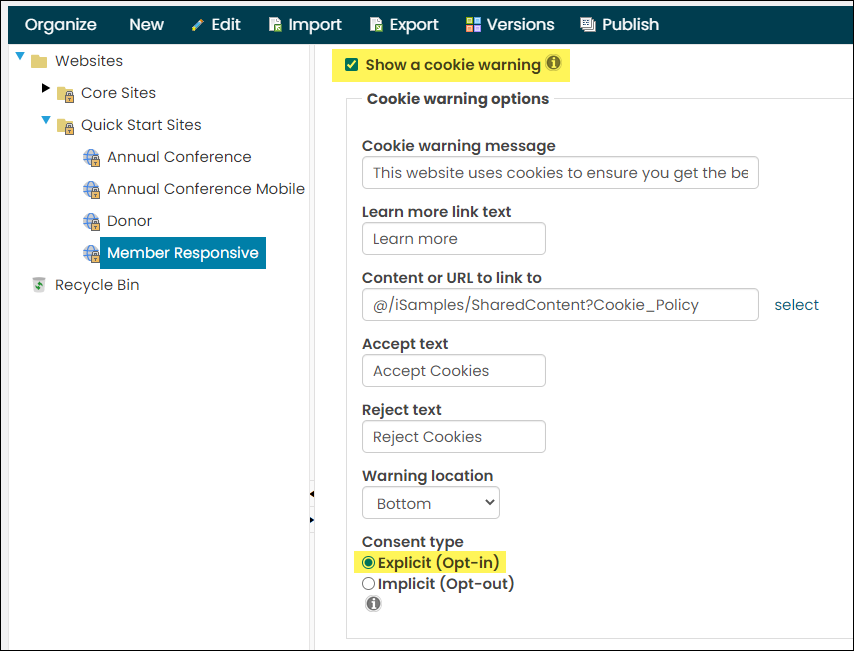
Task: Click info icon beside Show a cookie warning
Action: tap(553, 63)
